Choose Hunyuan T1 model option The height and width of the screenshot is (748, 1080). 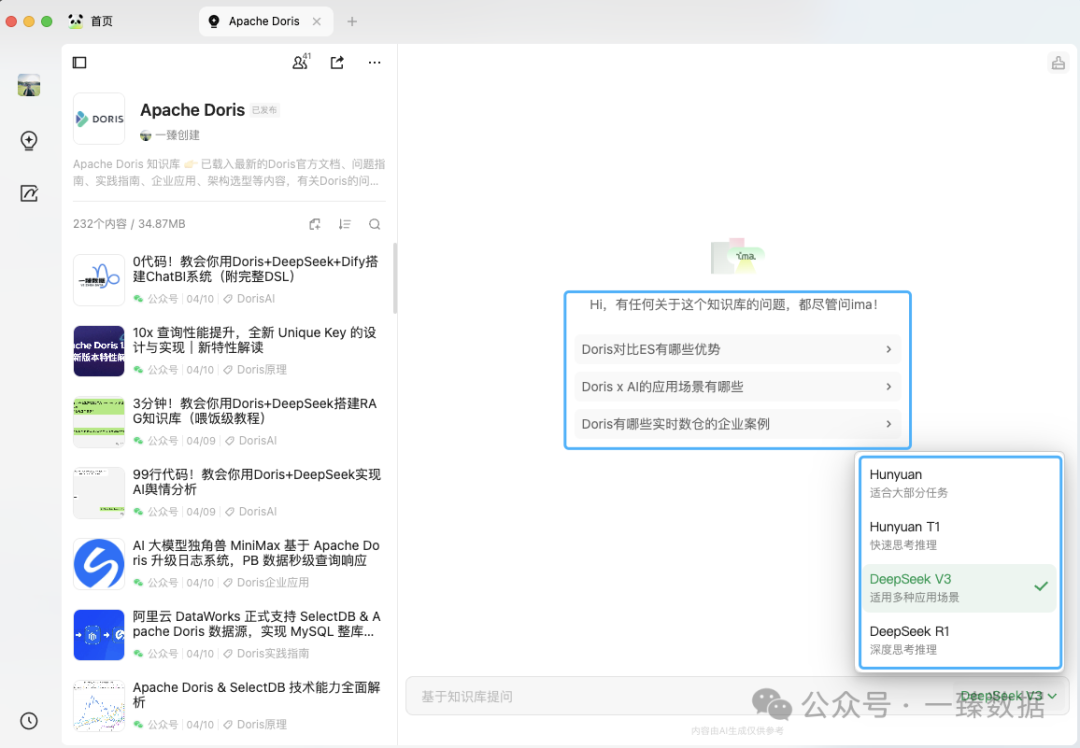click(x=959, y=536)
